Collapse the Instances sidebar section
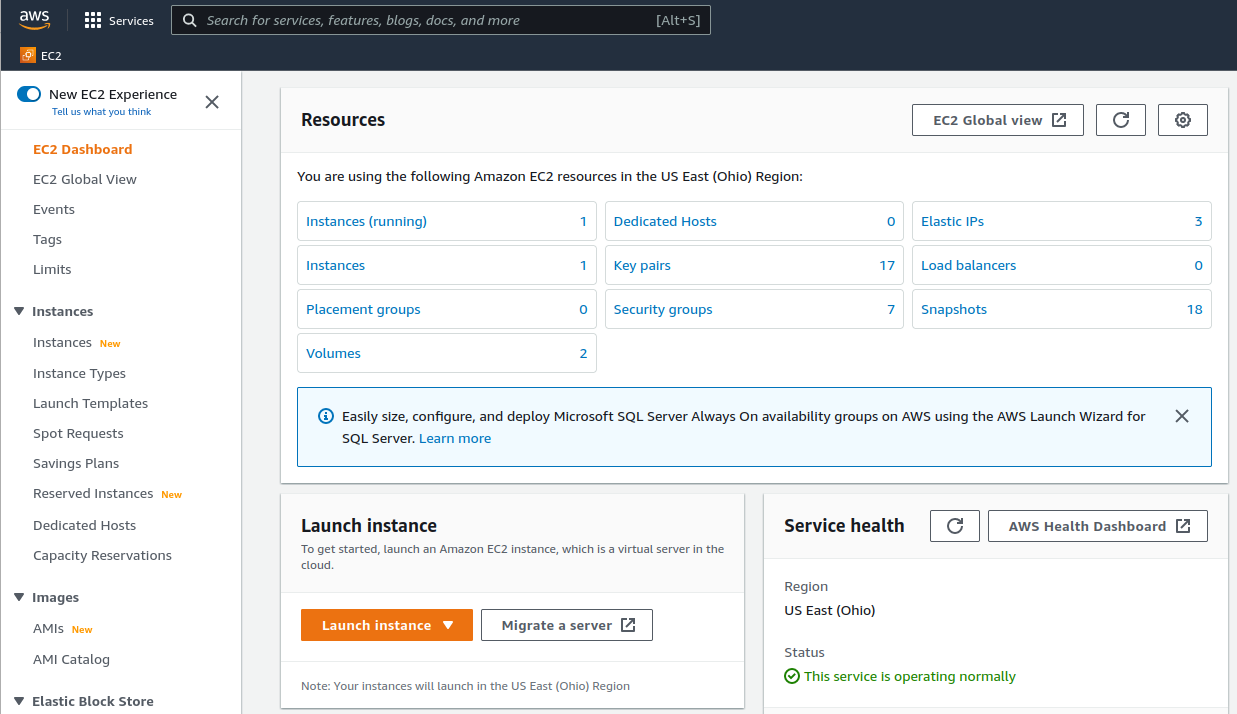Viewport: 1237px width, 714px height. point(19,311)
